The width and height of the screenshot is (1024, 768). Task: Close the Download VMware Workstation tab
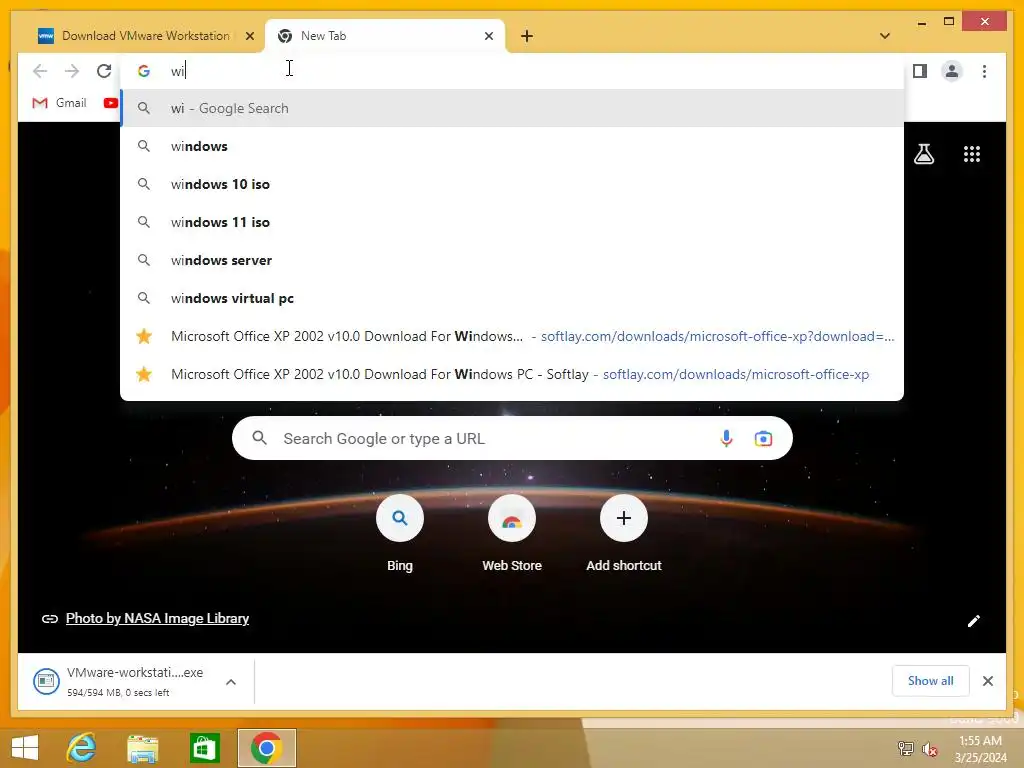pos(249,36)
